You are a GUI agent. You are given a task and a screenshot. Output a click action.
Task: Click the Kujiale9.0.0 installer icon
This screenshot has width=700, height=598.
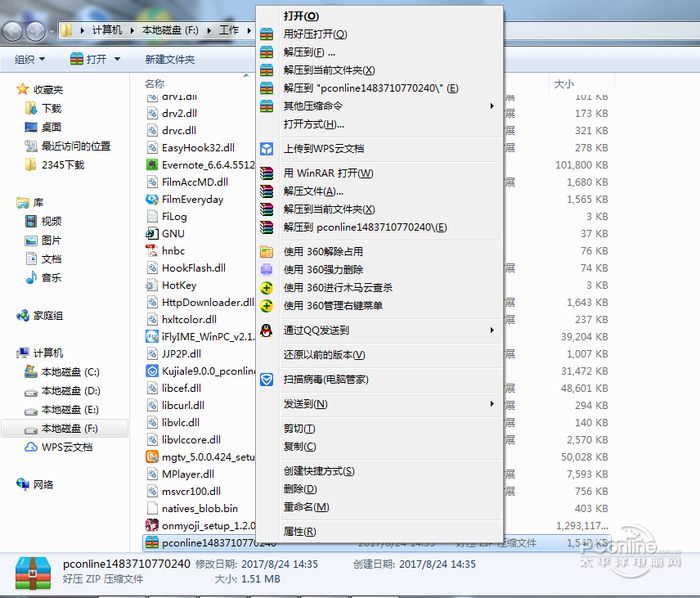(x=152, y=371)
